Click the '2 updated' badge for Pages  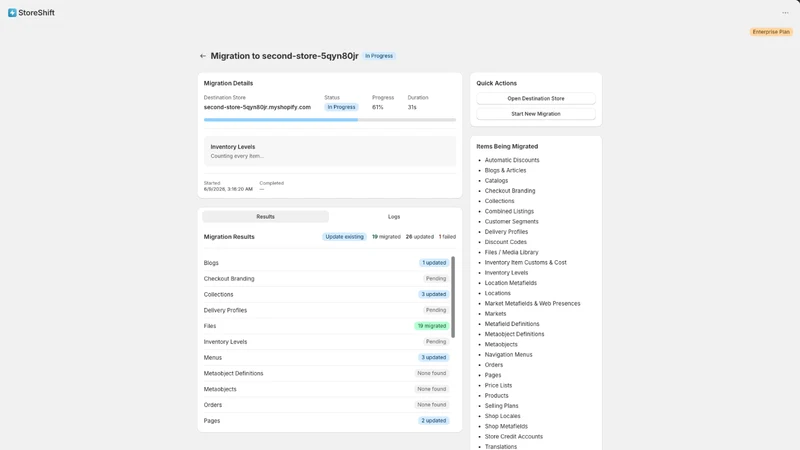point(434,421)
